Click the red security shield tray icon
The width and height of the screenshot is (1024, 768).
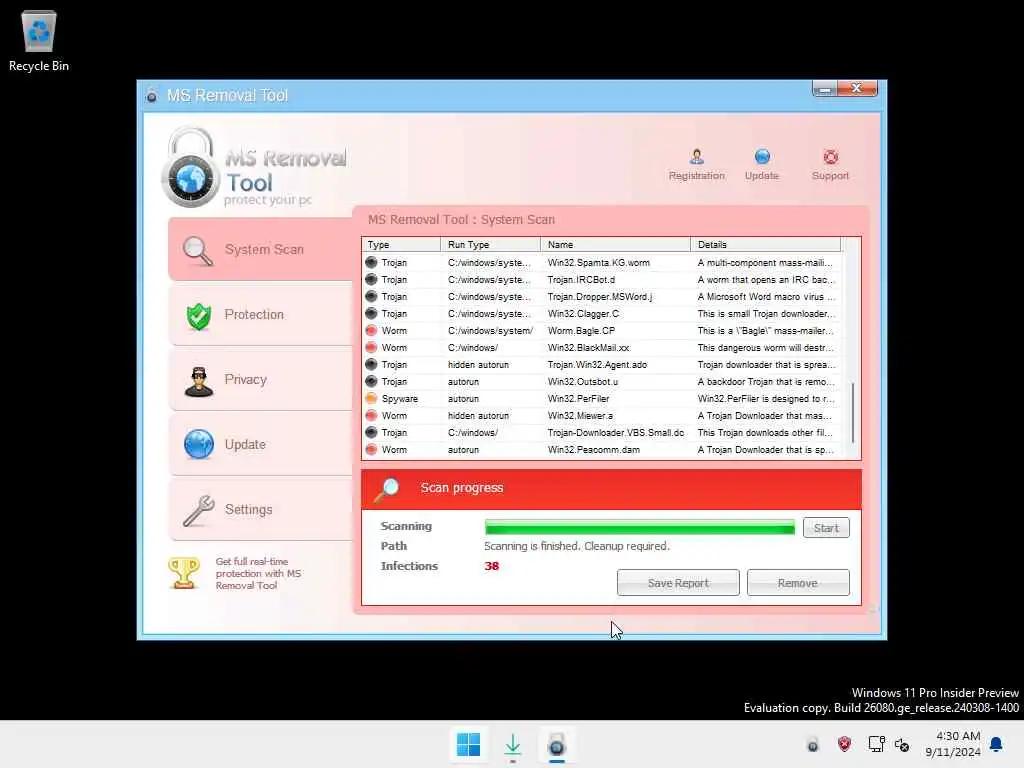844,744
